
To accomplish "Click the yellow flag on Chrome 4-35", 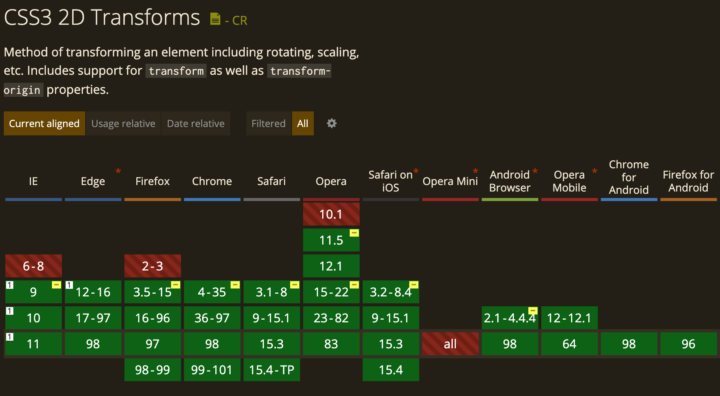I will click(235, 285).
